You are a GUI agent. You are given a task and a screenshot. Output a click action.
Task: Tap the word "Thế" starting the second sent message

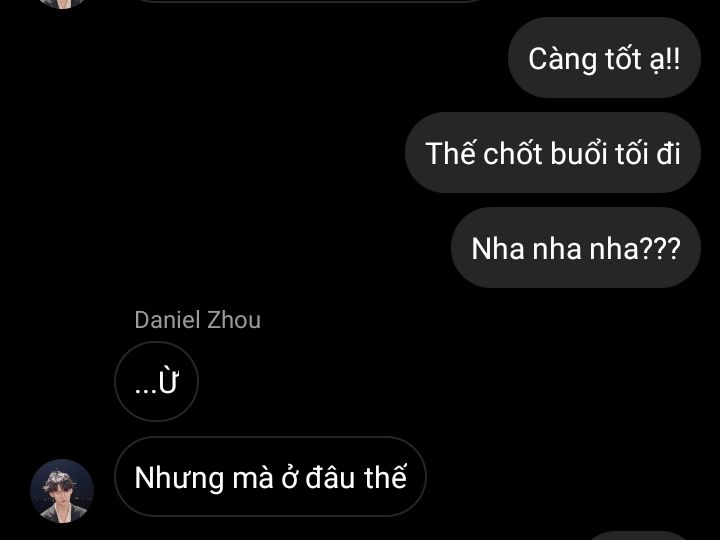[x=444, y=152]
